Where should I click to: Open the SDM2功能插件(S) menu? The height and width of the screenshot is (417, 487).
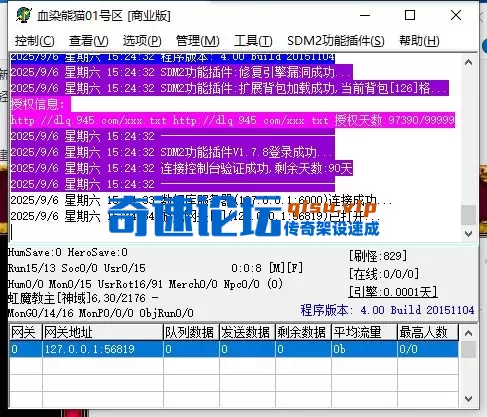pyautogui.click(x=336, y=41)
